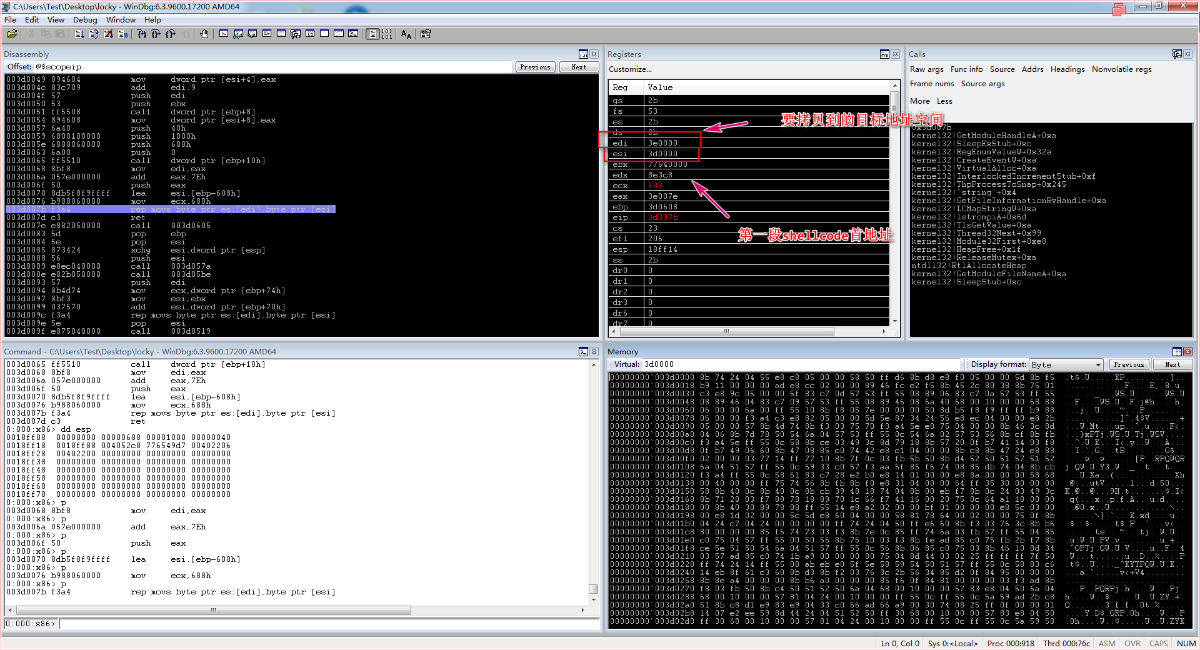Click Customize... in Registers window
The height and width of the screenshot is (650, 1200).
(630, 69)
